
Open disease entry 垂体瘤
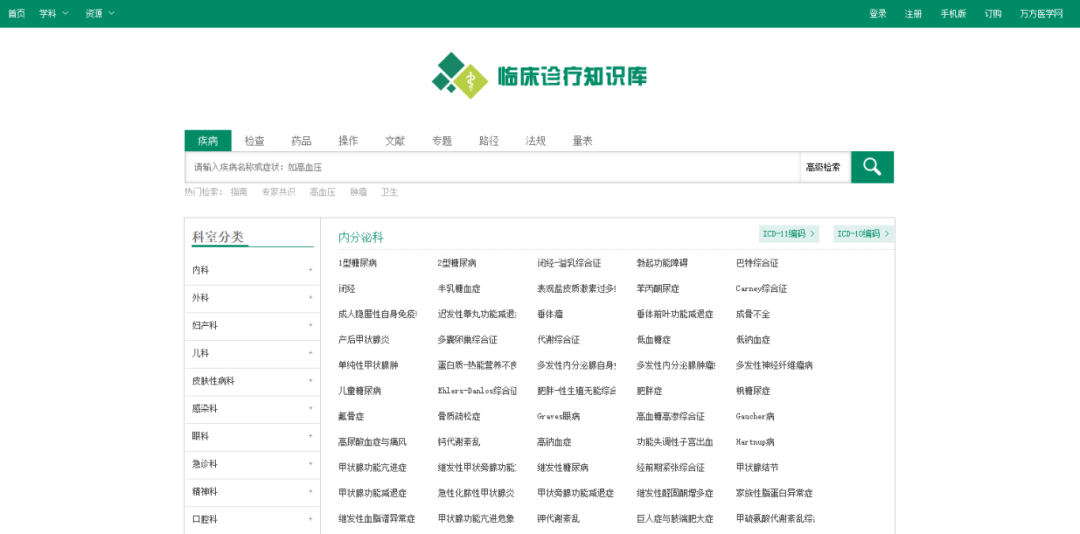[x=550, y=314]
